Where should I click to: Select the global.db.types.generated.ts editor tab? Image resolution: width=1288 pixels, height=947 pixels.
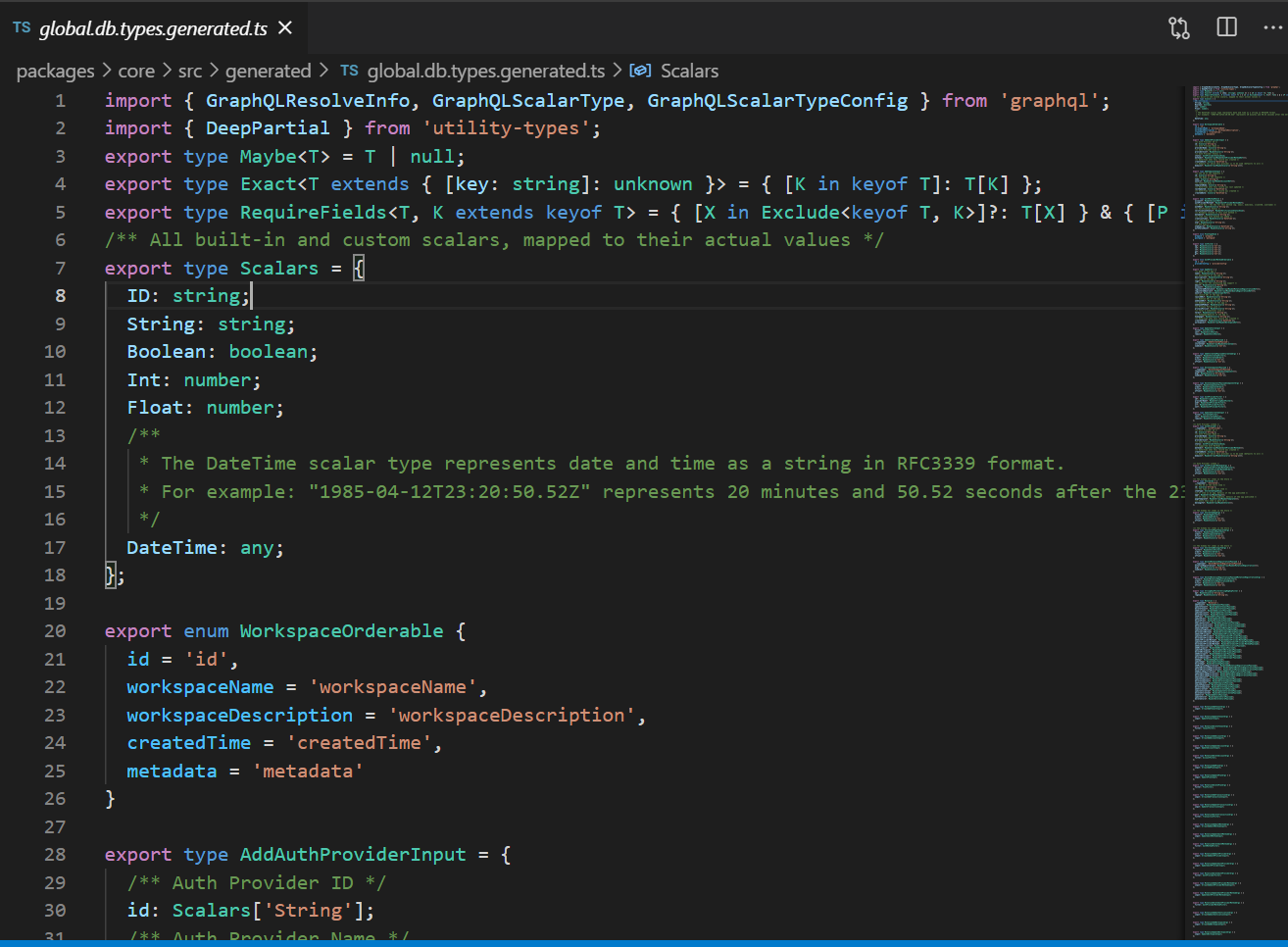coord(153,28)
